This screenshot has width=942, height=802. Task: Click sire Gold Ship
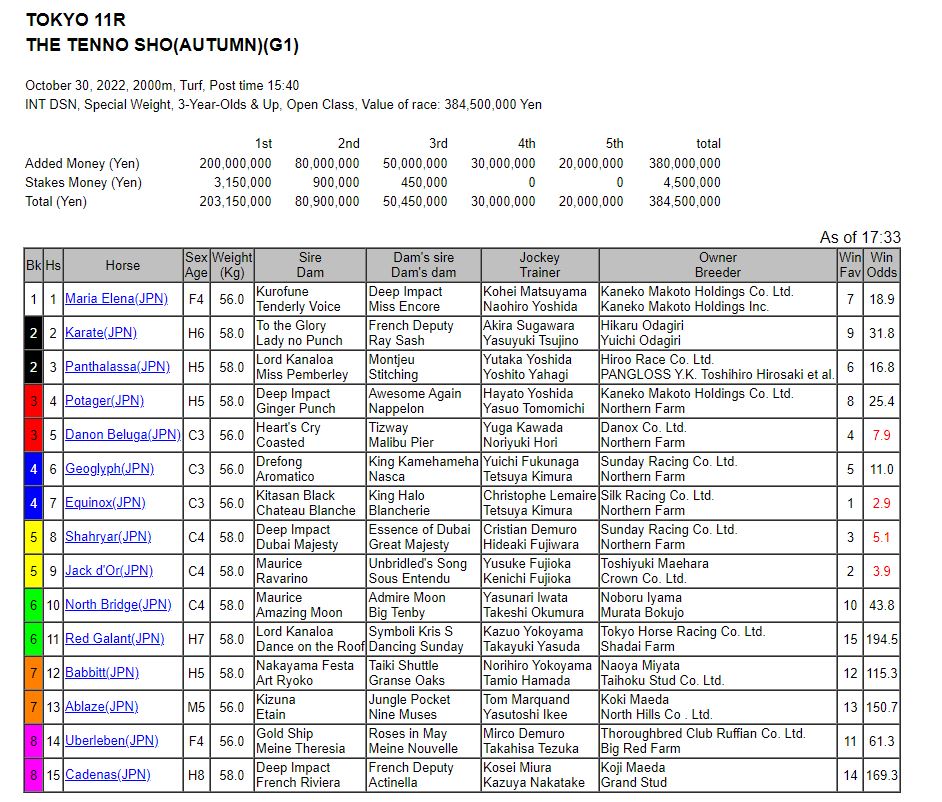coord(285,734)
